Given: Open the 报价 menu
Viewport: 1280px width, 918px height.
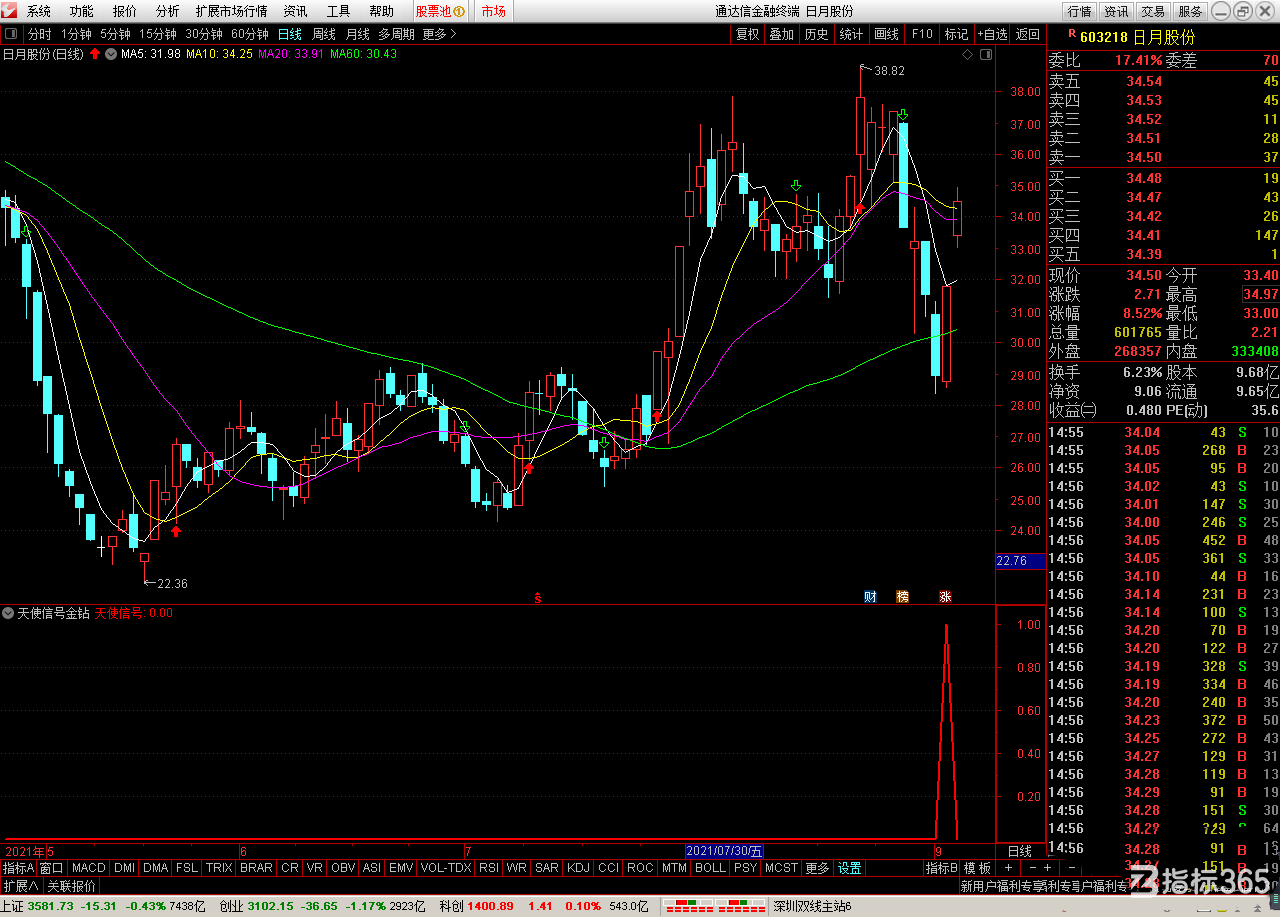Looking at the screenshot, I should coord(125,11).
